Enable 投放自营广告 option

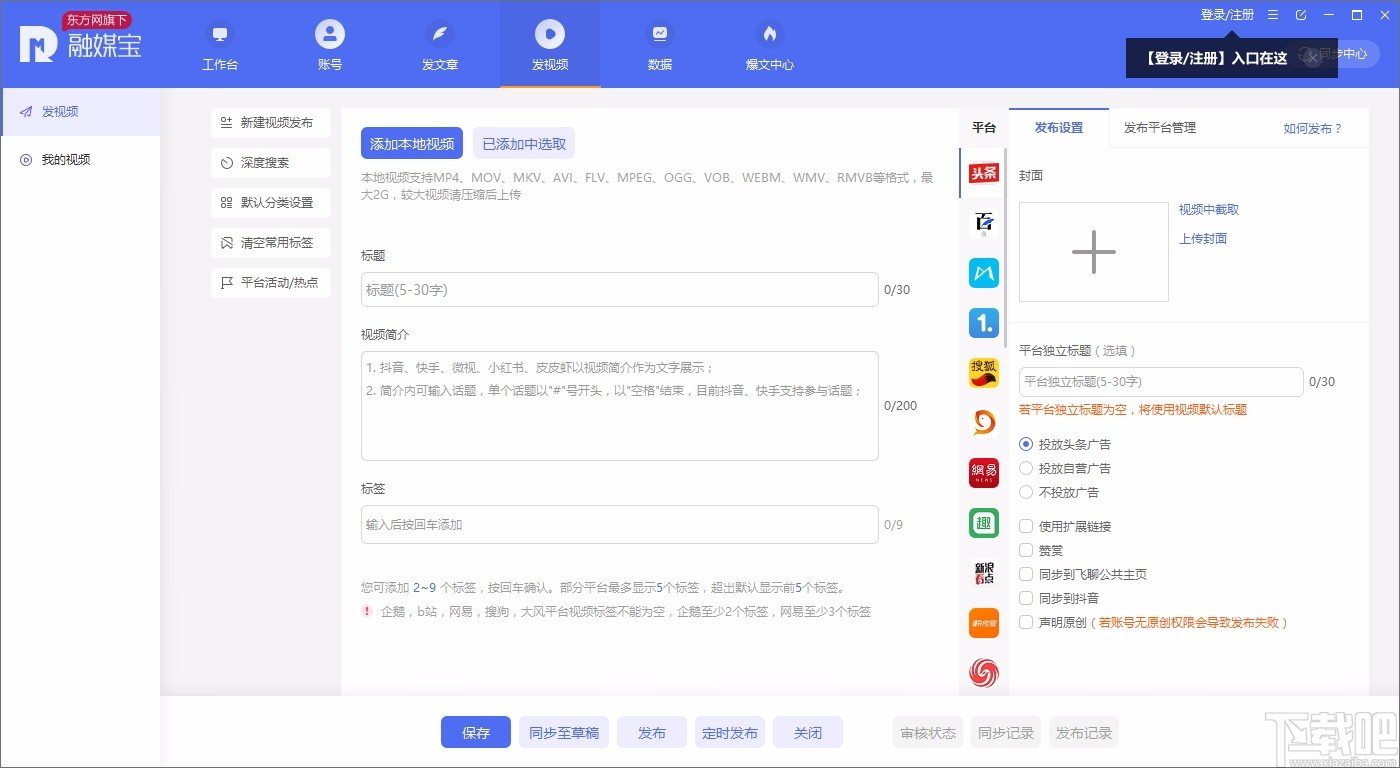pos(1026,468)
